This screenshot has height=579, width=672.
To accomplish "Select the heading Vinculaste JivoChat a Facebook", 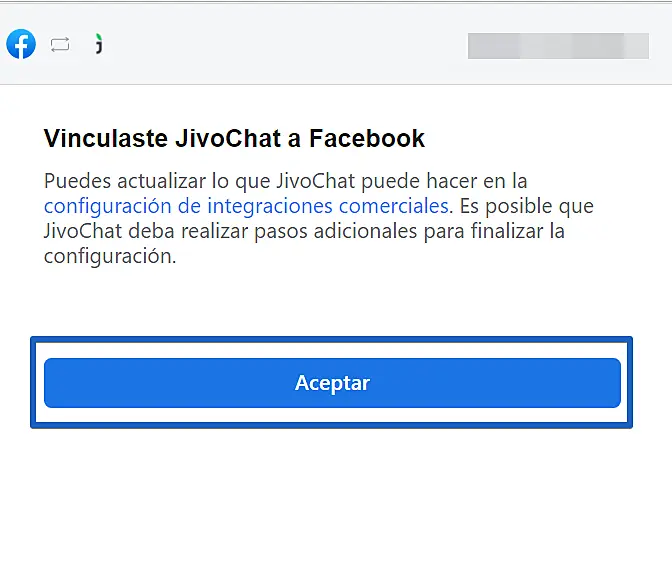I will point(234,138).
